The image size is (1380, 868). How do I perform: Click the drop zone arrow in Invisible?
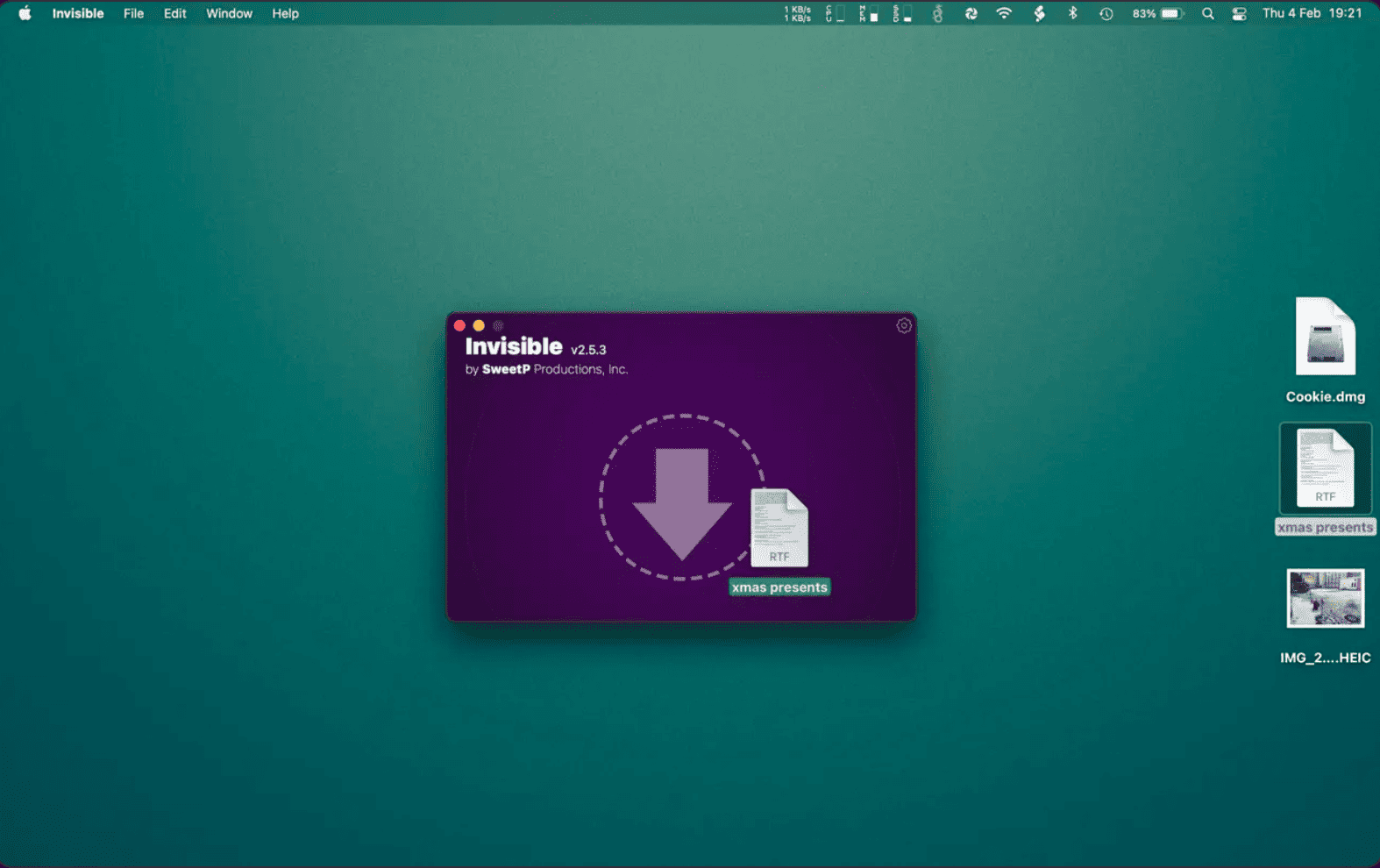coord(682,503)
